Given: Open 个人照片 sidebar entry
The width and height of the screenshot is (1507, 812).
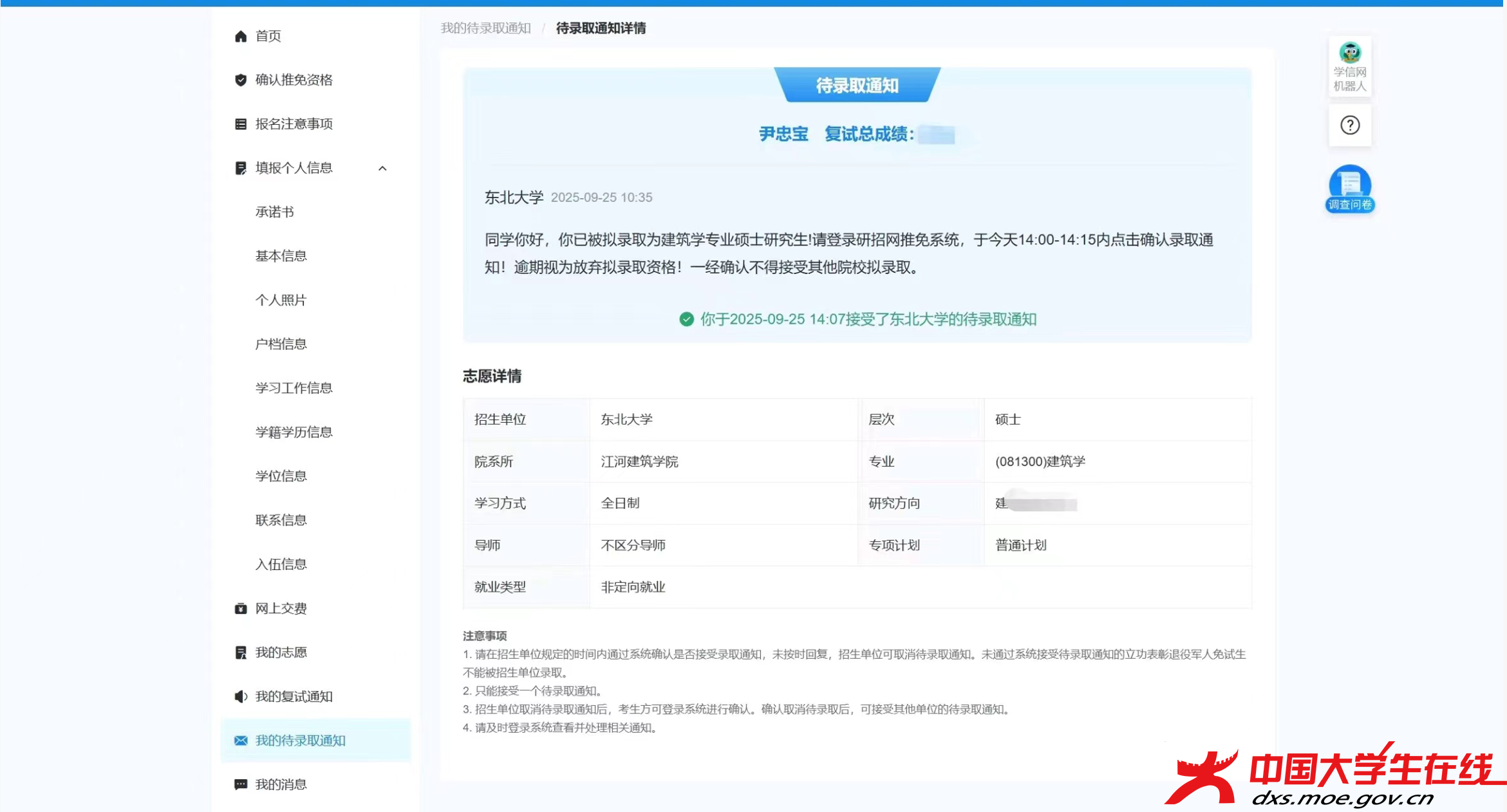Looking at the screenshot, I should [281, 300].
